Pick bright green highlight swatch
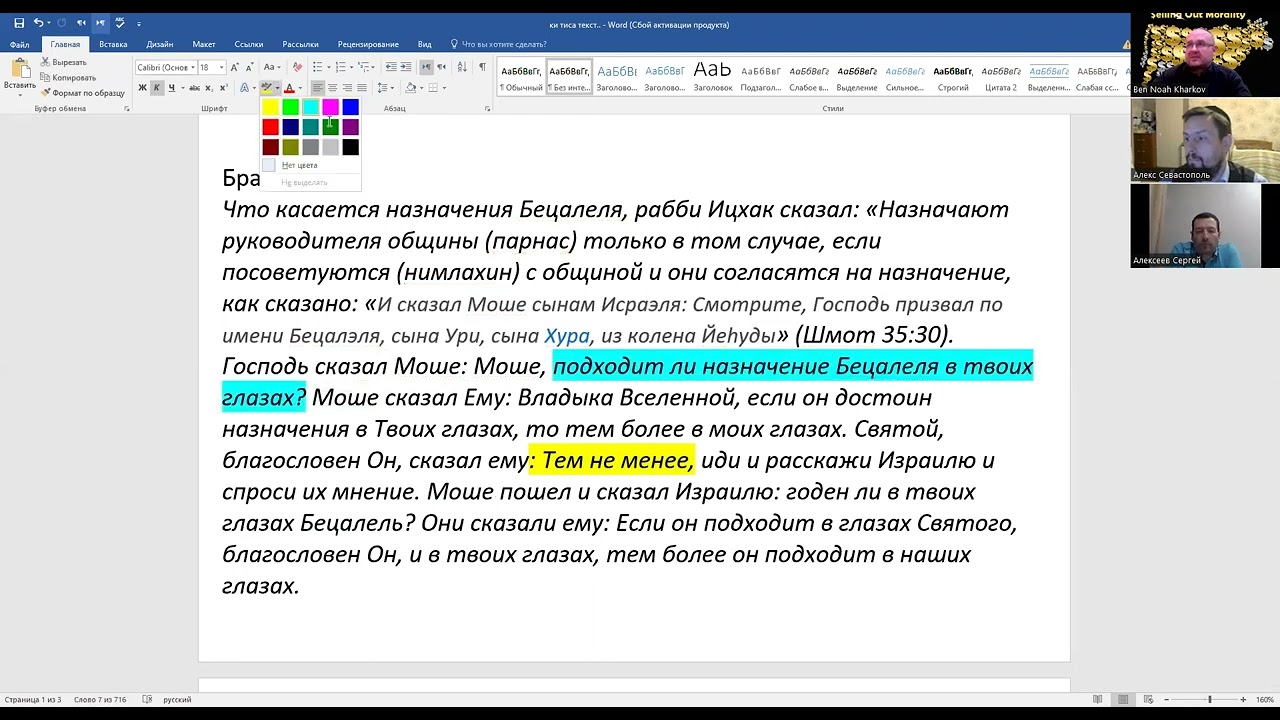Viewport: 1280px width, 720px height. click(x=290, y=107)
